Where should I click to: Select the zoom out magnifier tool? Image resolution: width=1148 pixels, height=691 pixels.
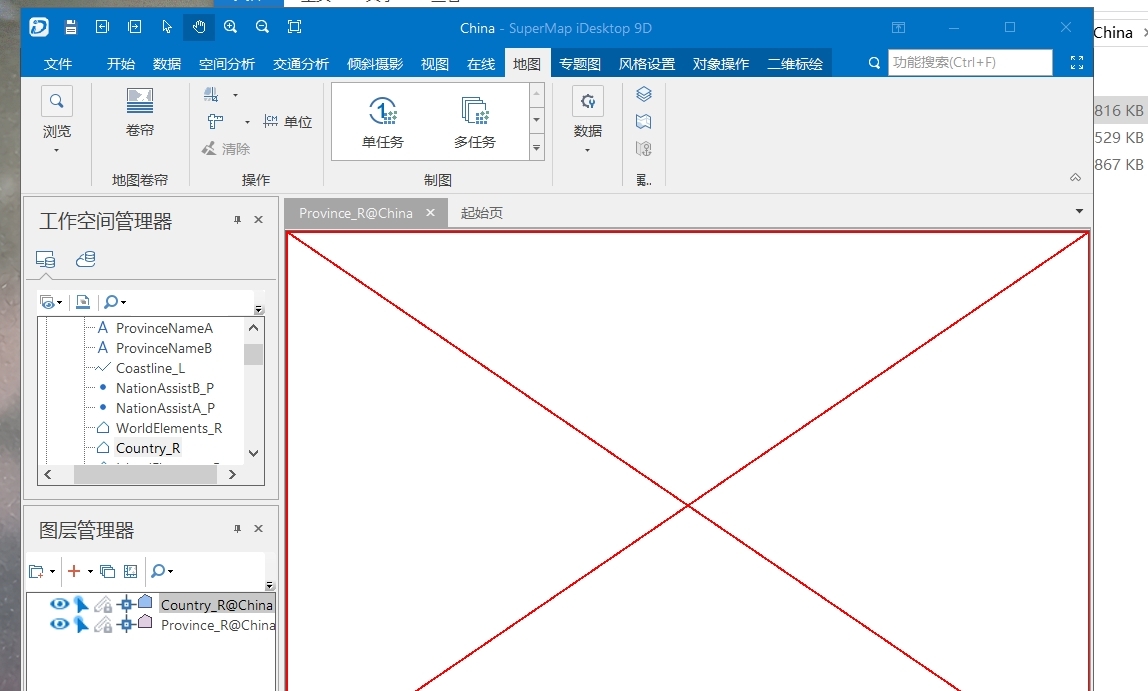(262, 27)
